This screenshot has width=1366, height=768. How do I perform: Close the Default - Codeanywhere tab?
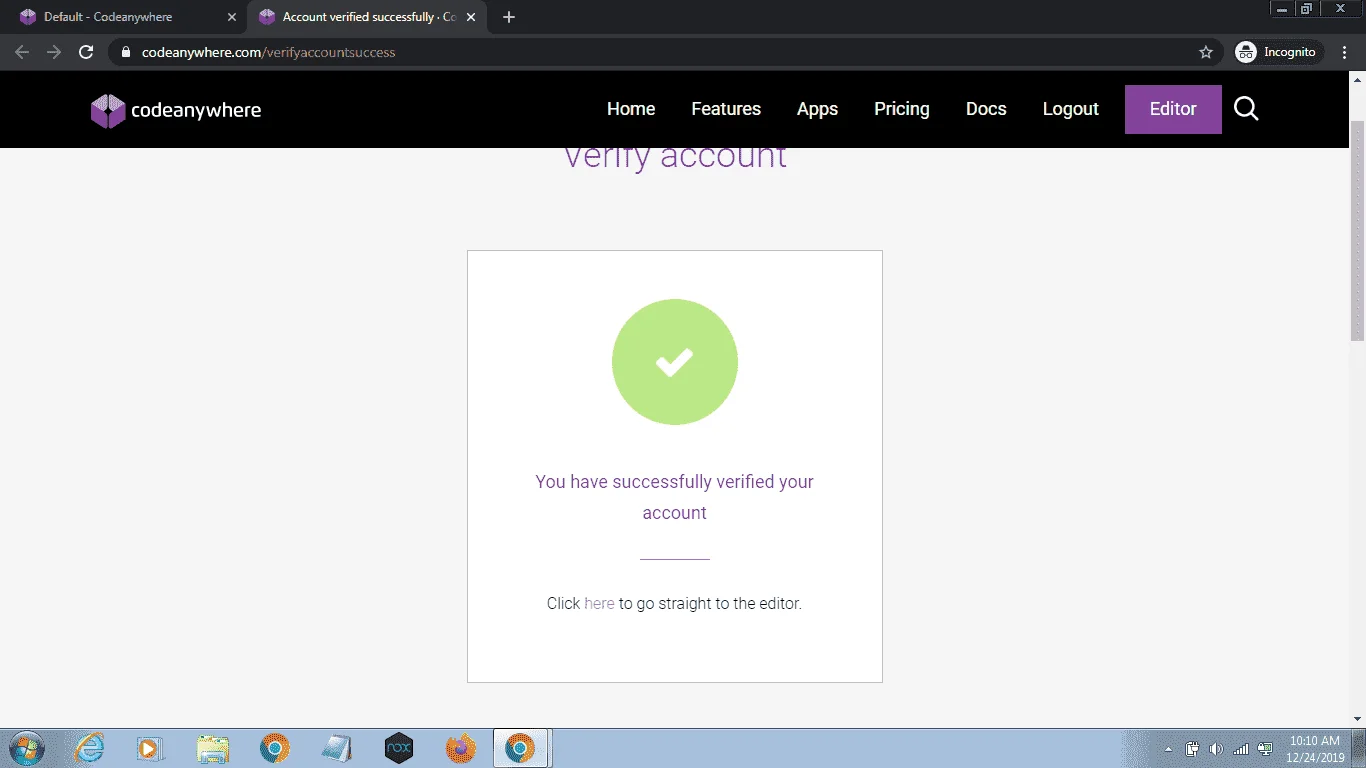point(231,17)
